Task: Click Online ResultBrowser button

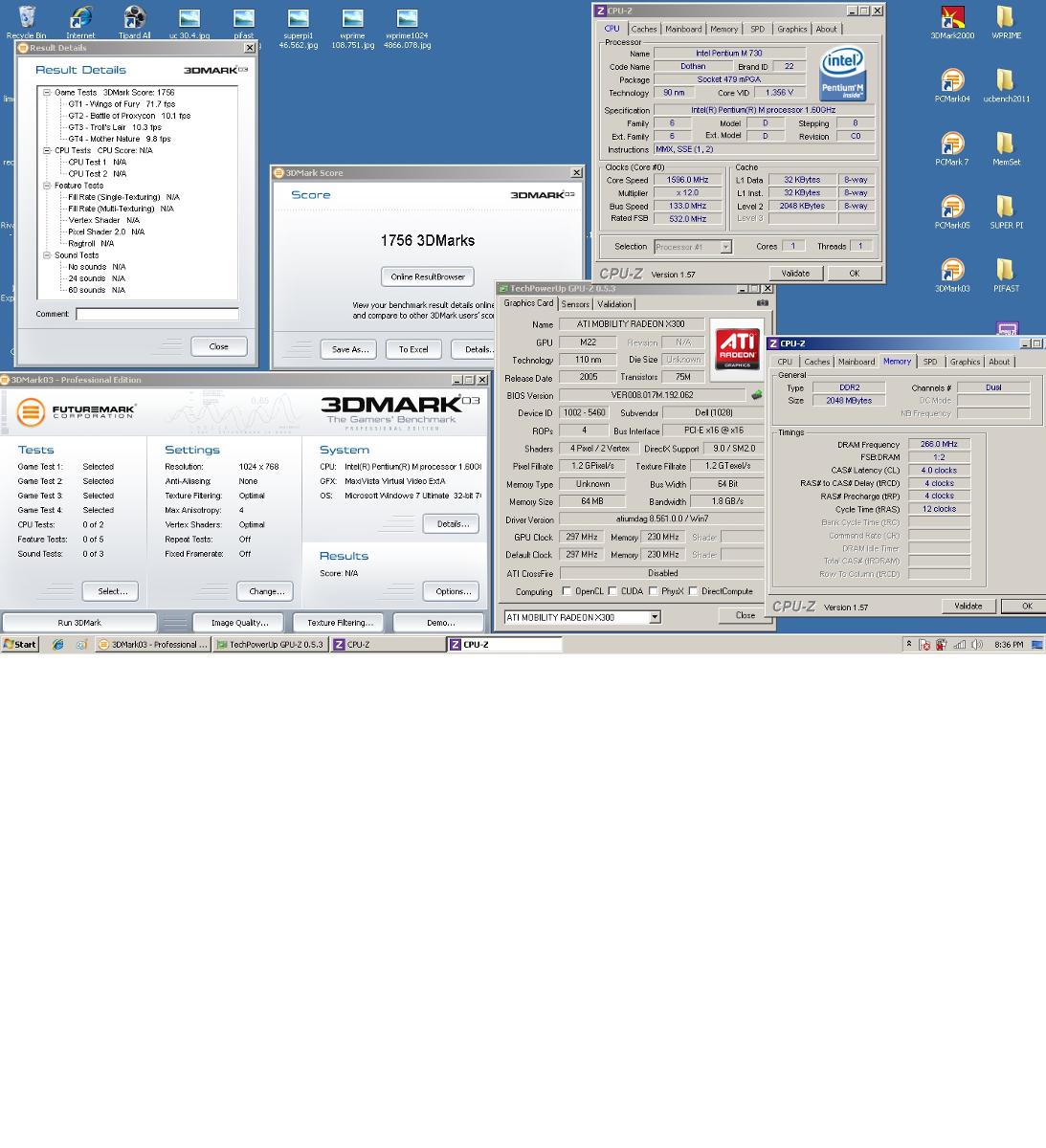Action: [428, 276]
